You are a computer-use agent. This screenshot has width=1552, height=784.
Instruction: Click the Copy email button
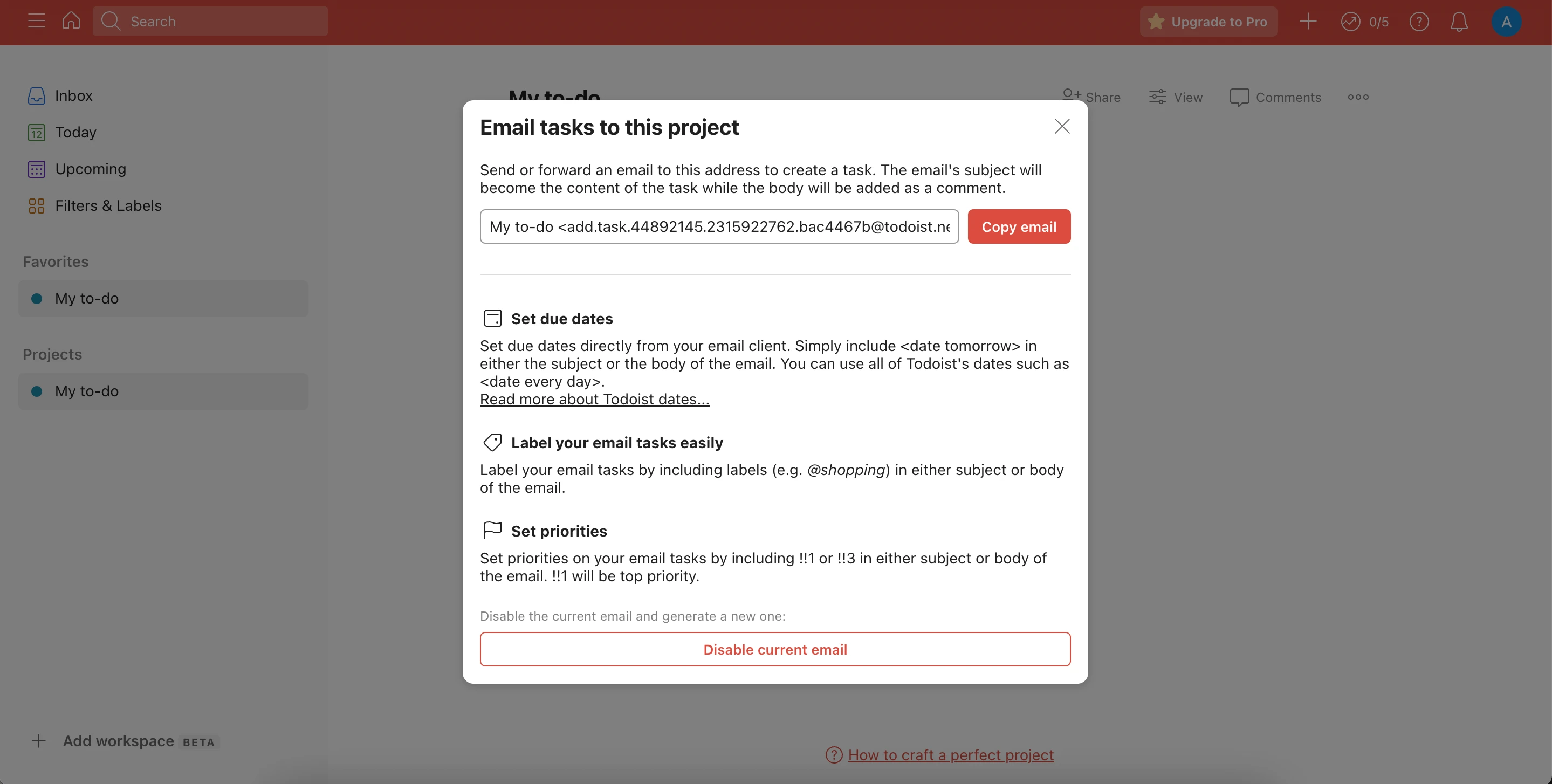point(1019,226)
